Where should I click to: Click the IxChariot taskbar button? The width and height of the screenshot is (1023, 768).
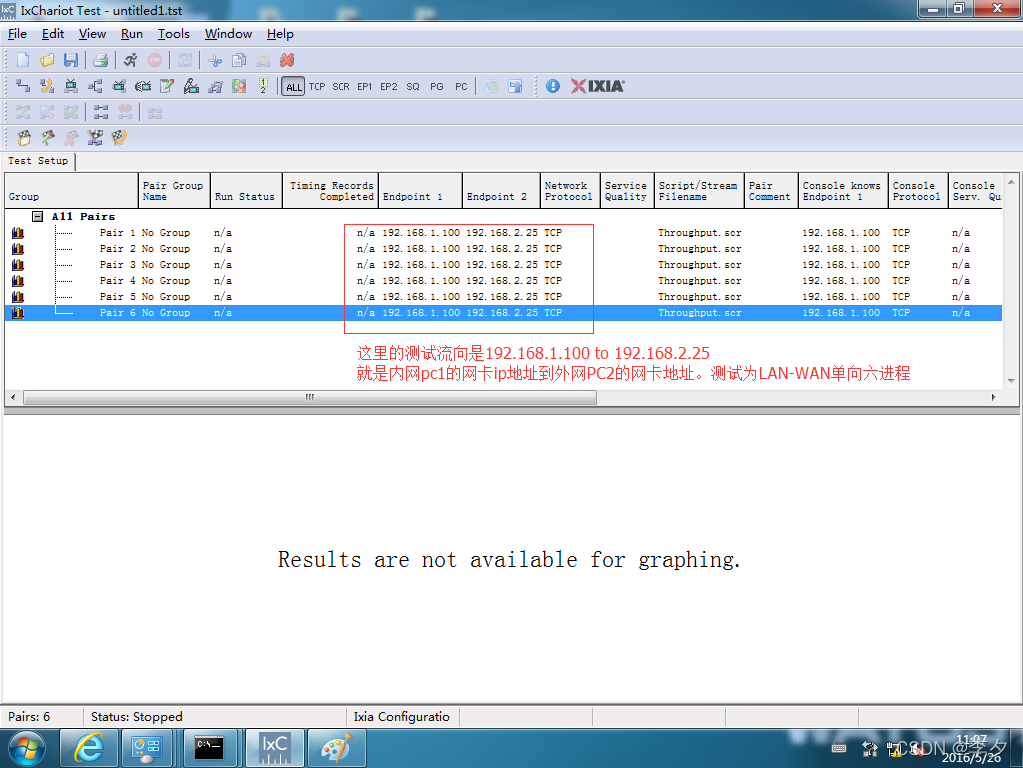coord(275,748)
